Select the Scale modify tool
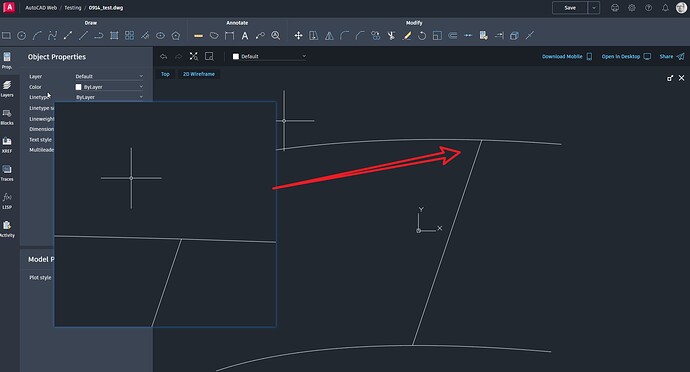The width and height of the screenshot is (690, 372). tap(437, 36)
